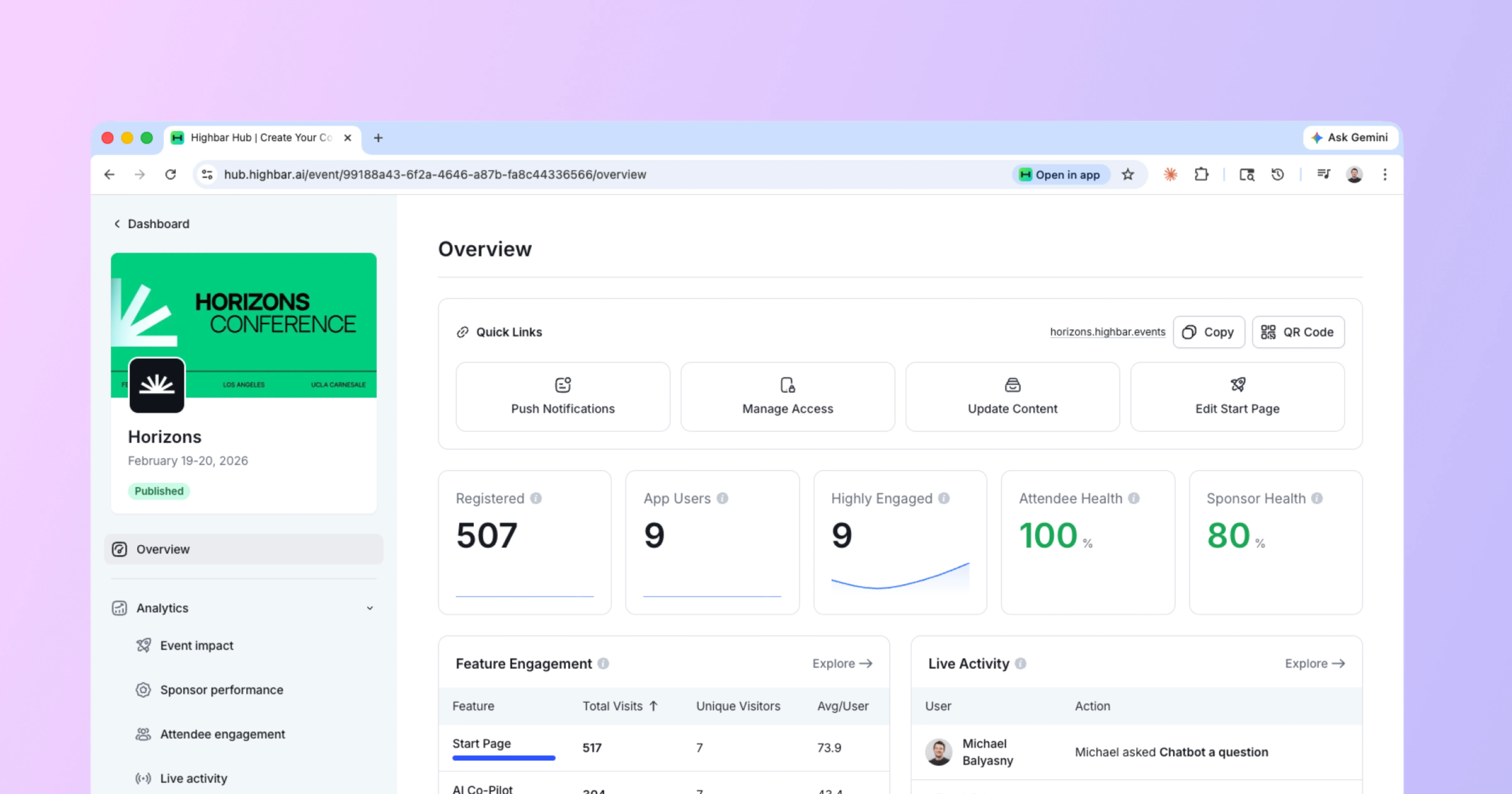Click the Sponsor Health info icon
The height and width of the screenshot is (794, 1512).
tap(1317, 498)
